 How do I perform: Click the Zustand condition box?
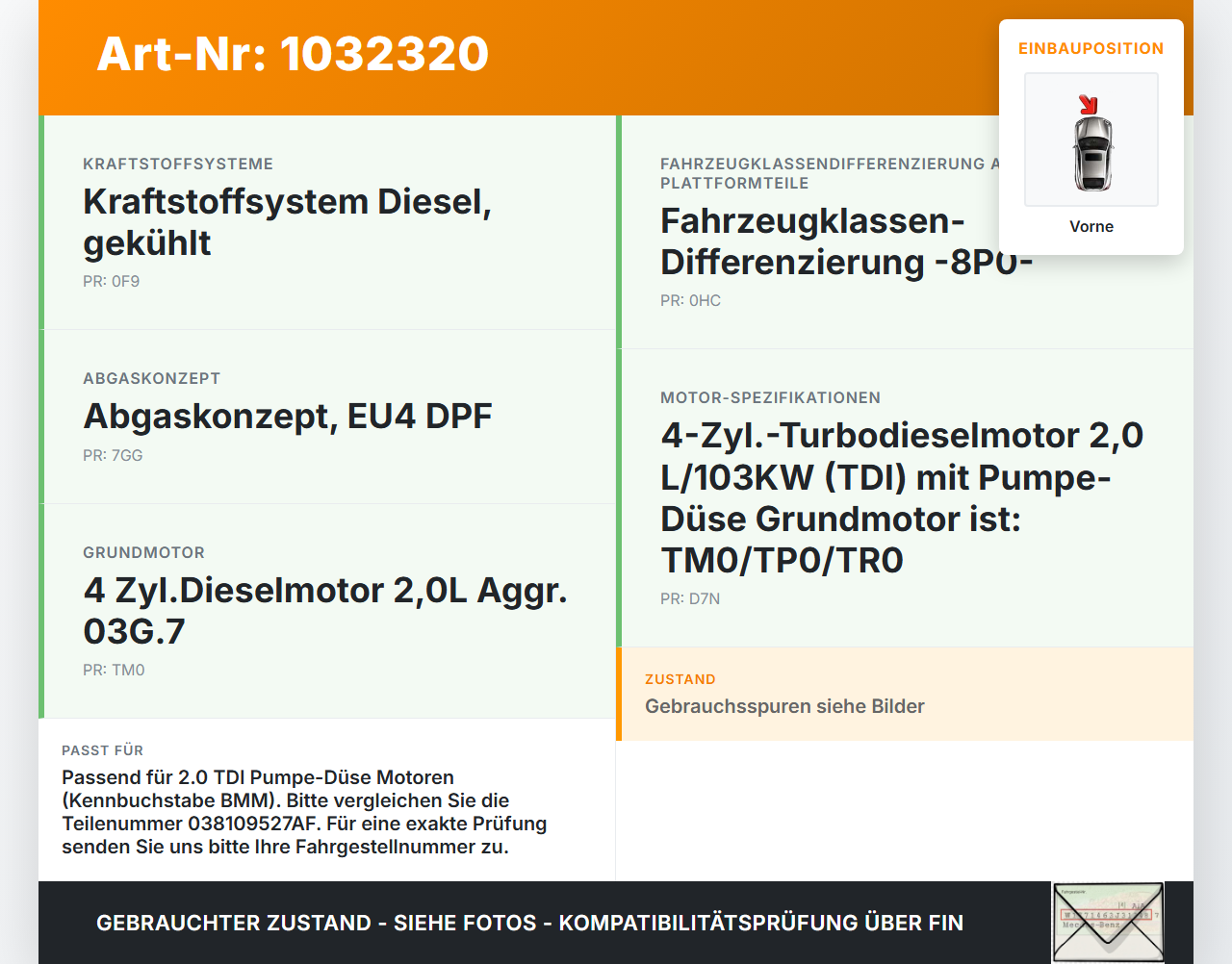click(x=905, y=695)
